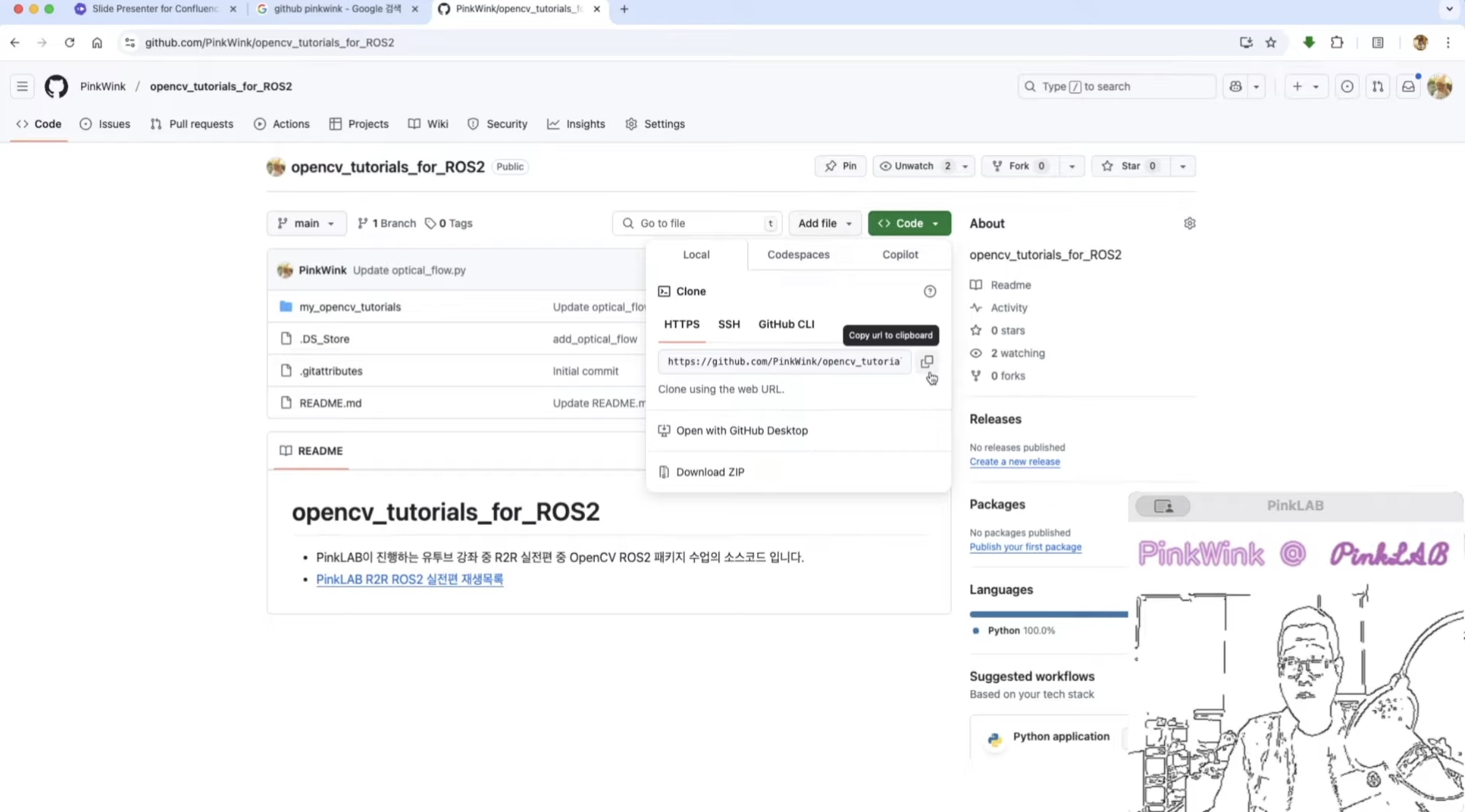
Task: Click the GitHub Octocat home logo
Action: coord(56,87)
